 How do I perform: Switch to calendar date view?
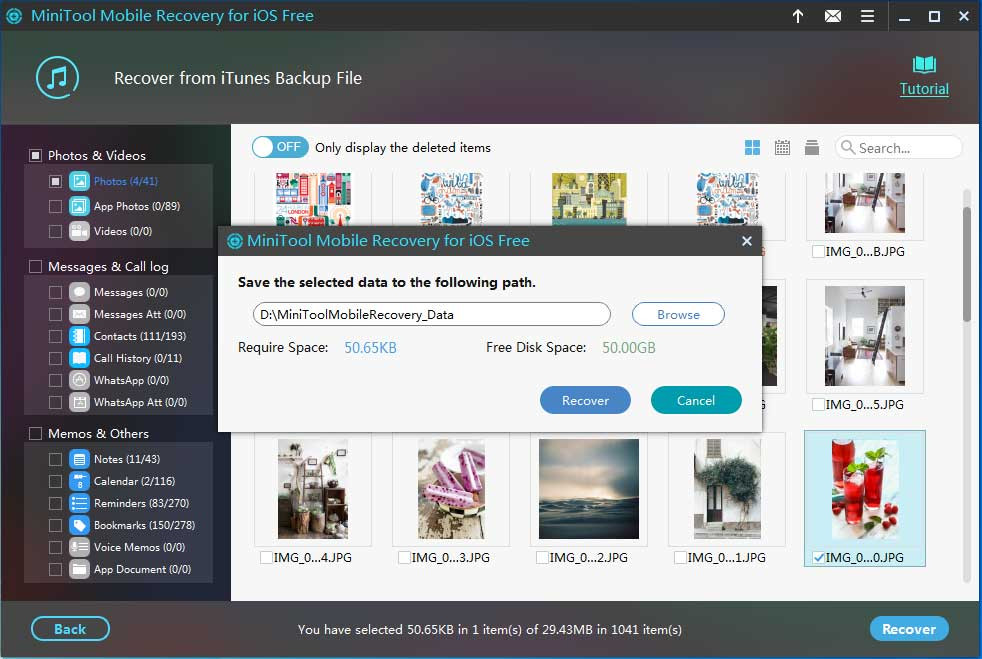(x=782, y=148)
